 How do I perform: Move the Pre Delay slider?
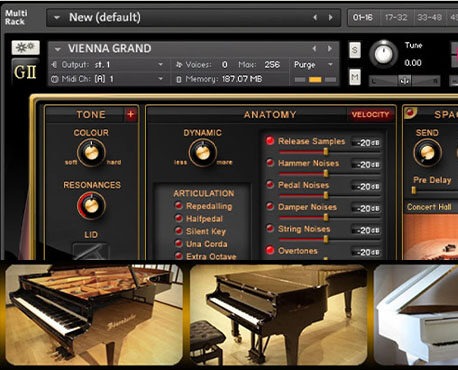tap(414, 190)
